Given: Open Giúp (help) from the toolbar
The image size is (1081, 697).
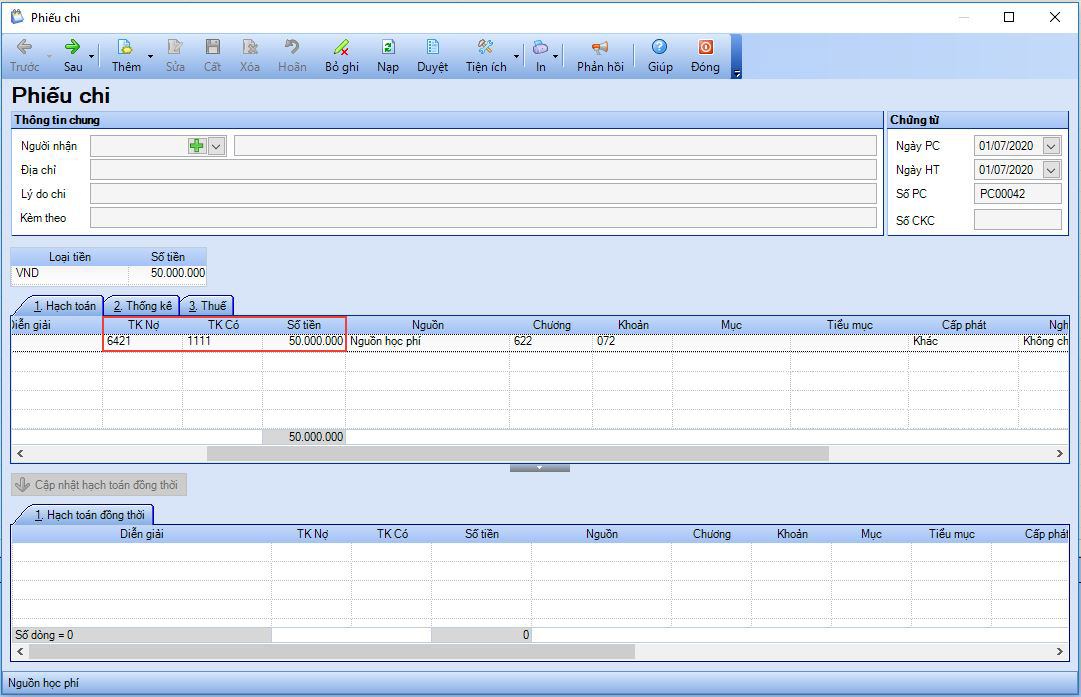Looking at the screenshot, I should pos(659,47).
